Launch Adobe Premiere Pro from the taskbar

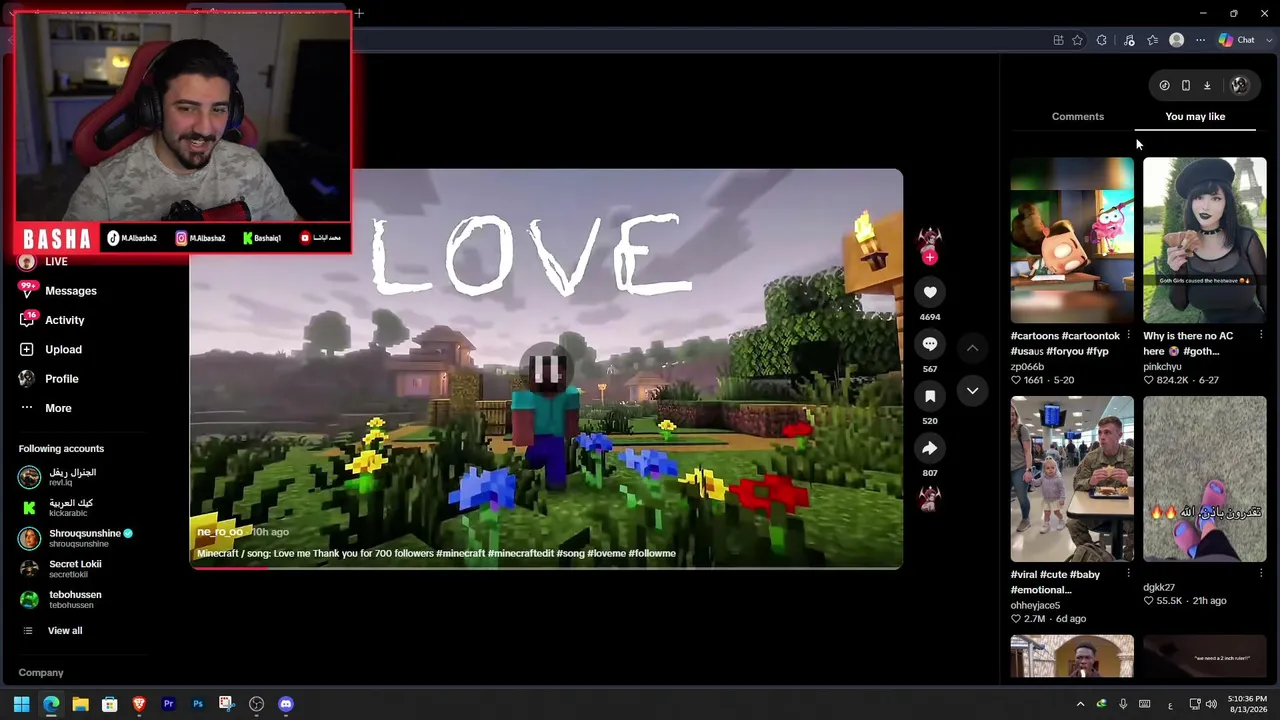click(x=168, y=704)
